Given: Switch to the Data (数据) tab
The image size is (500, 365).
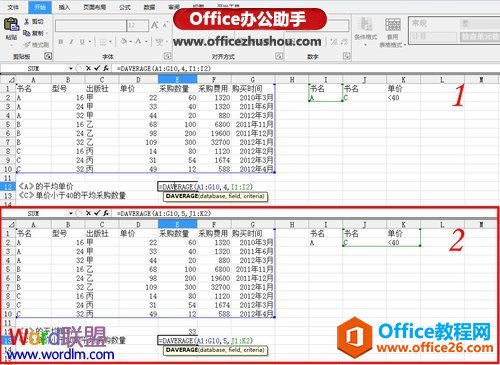Looking at the screenshot, I should (149, 7).
